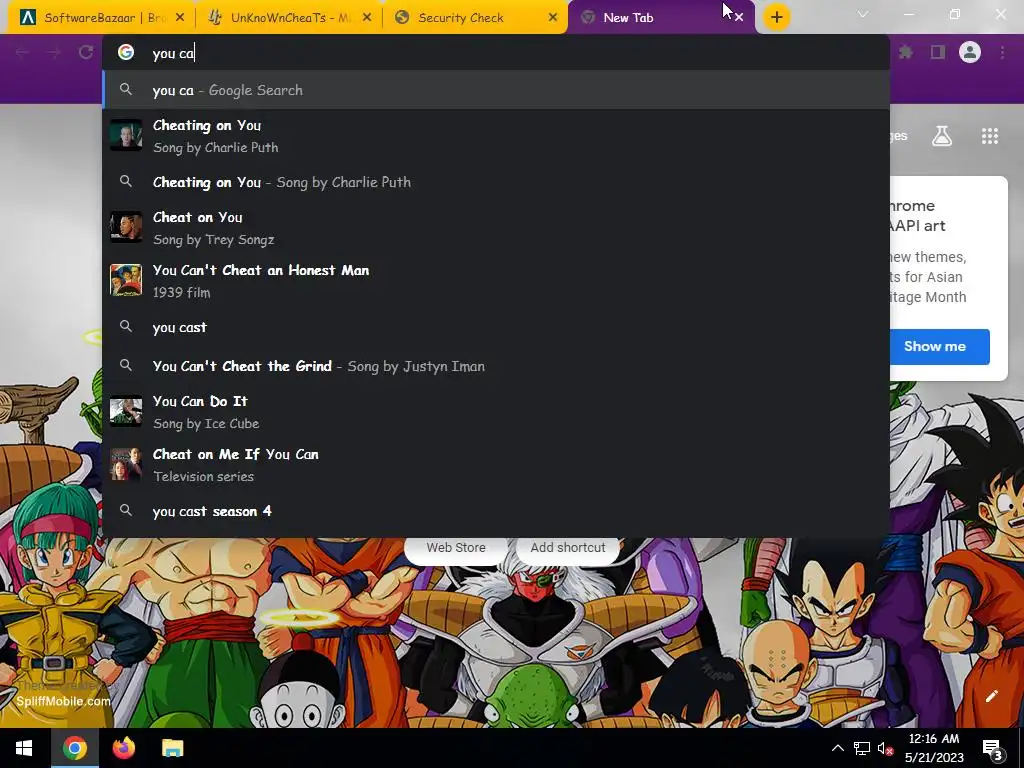
Task: Customize Chrome with the pencil icon
Action: tap(991, 696)
